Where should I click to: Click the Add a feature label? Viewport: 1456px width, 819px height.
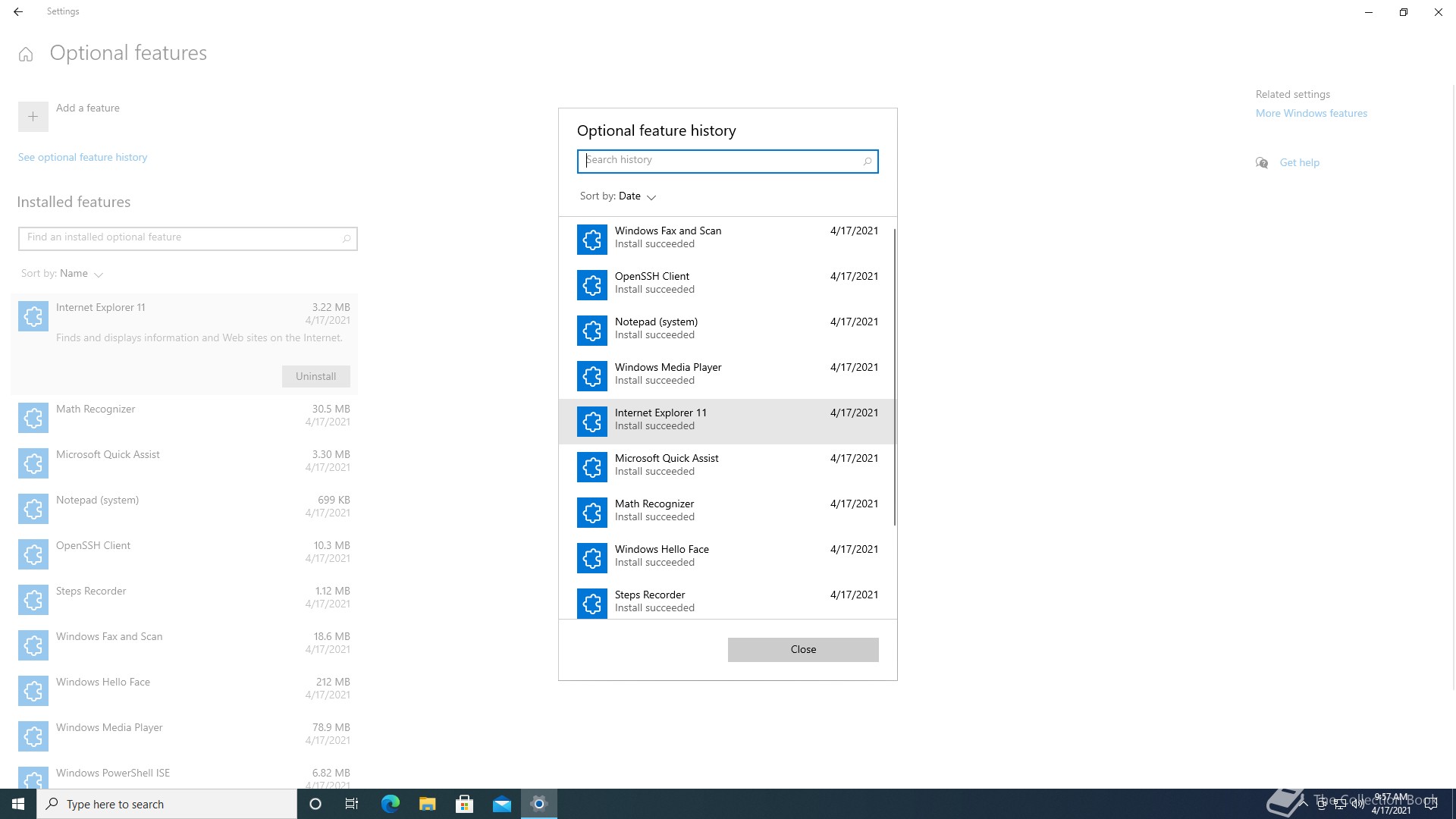point(88,108)
